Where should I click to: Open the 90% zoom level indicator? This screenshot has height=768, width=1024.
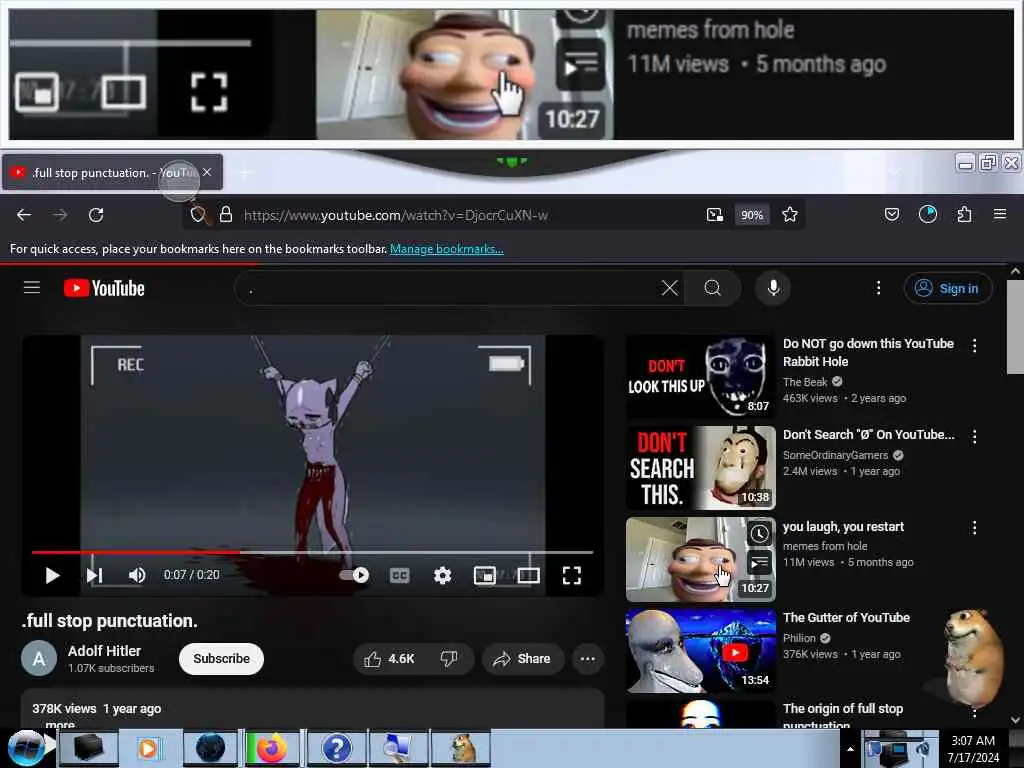pyautogui.click(x=752, y=215)
